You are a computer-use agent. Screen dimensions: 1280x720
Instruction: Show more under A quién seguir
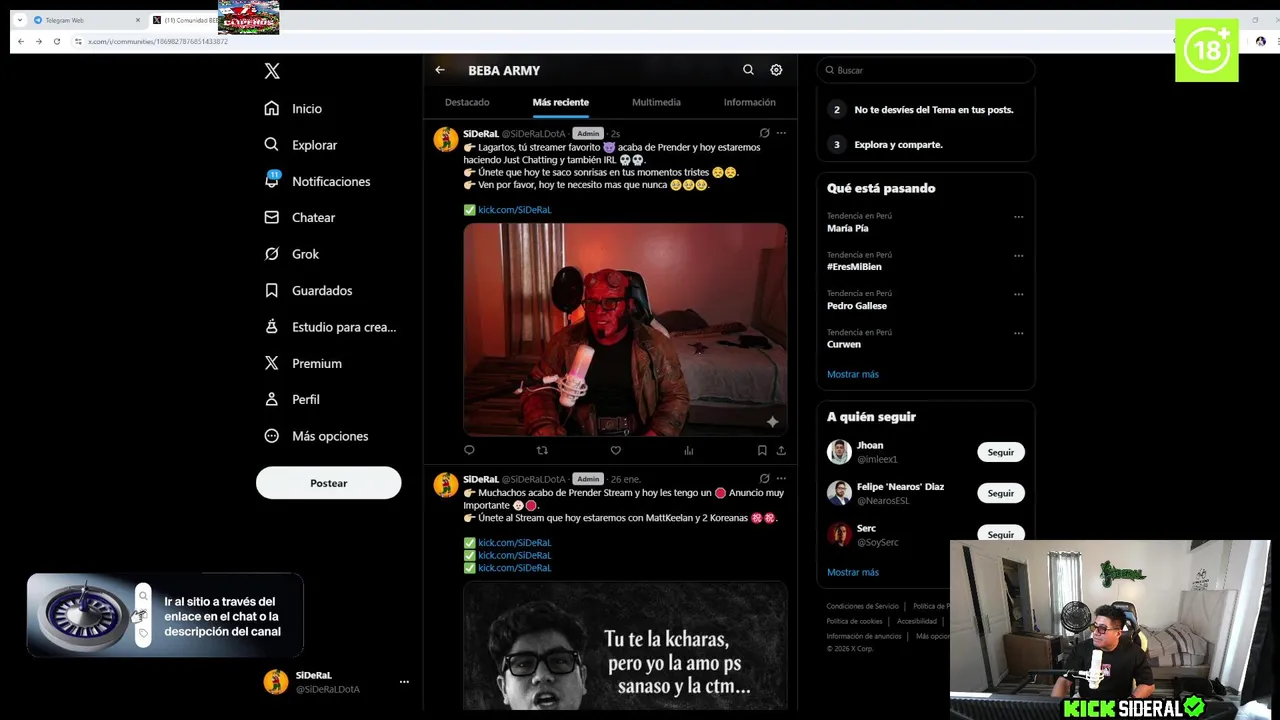[x=853, y=572]
